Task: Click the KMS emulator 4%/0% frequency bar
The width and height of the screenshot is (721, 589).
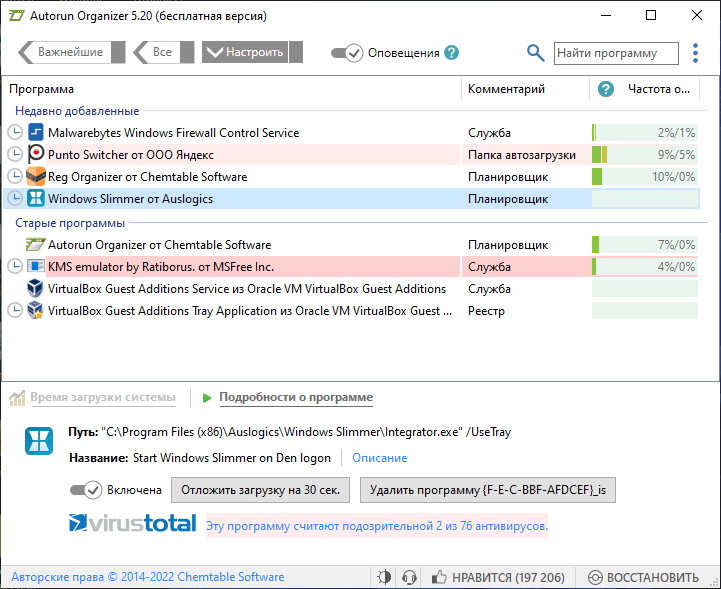Action: point(645,267)
